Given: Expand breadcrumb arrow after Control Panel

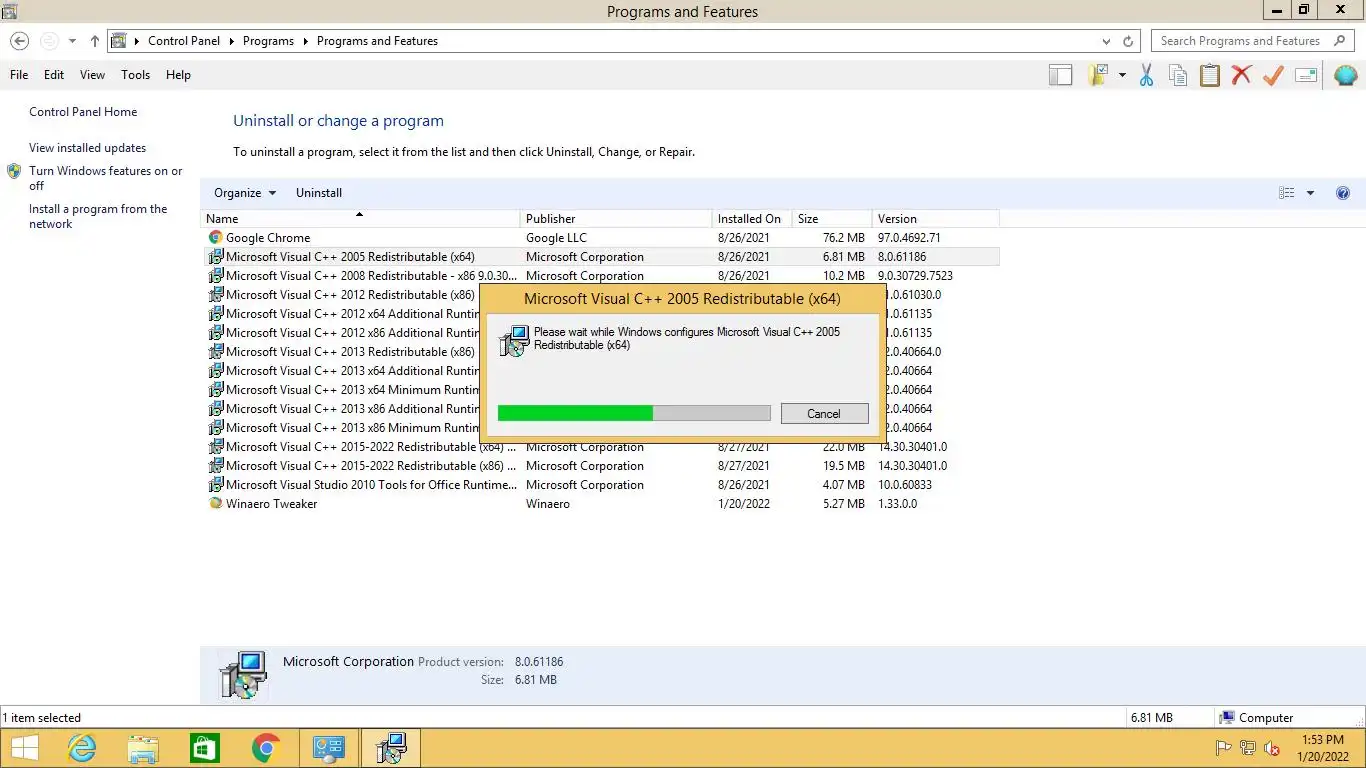Looking at the screenshot, I should pos(231,41).
